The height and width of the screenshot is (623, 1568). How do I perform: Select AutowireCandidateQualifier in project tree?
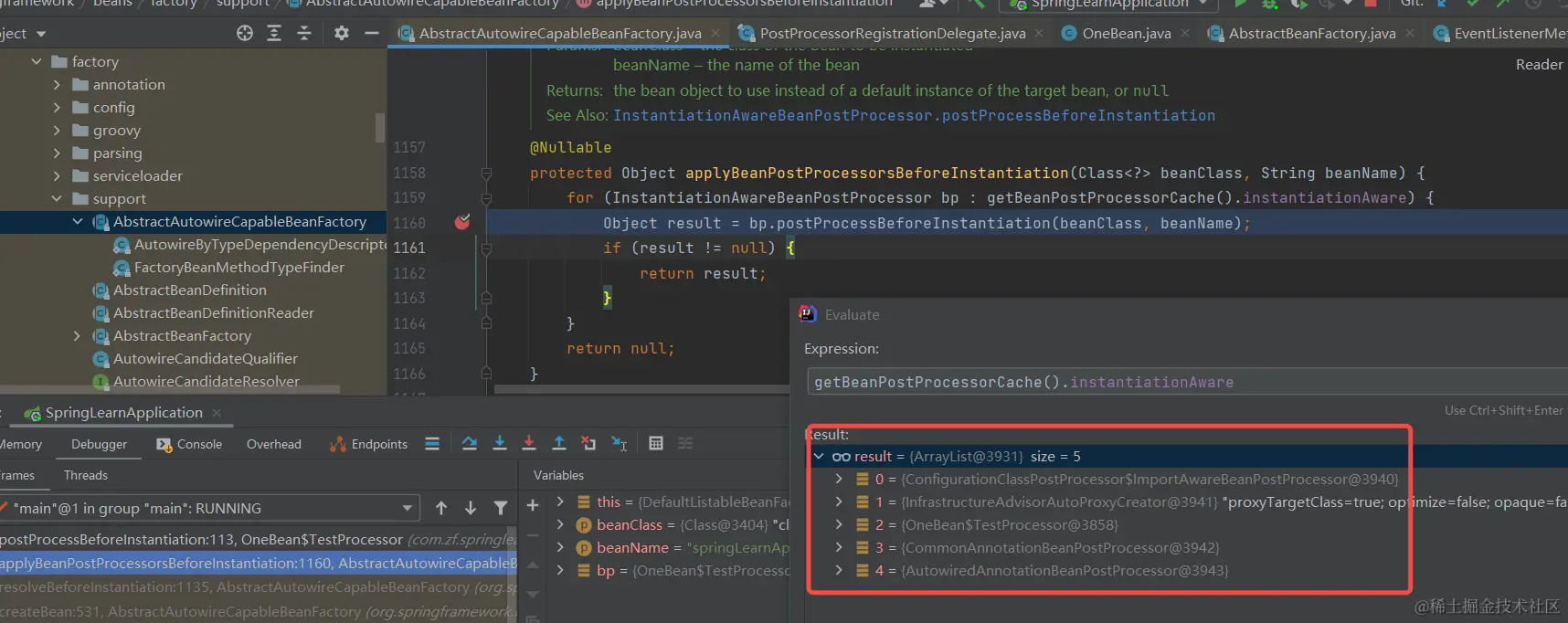click(x=205, y=358)
